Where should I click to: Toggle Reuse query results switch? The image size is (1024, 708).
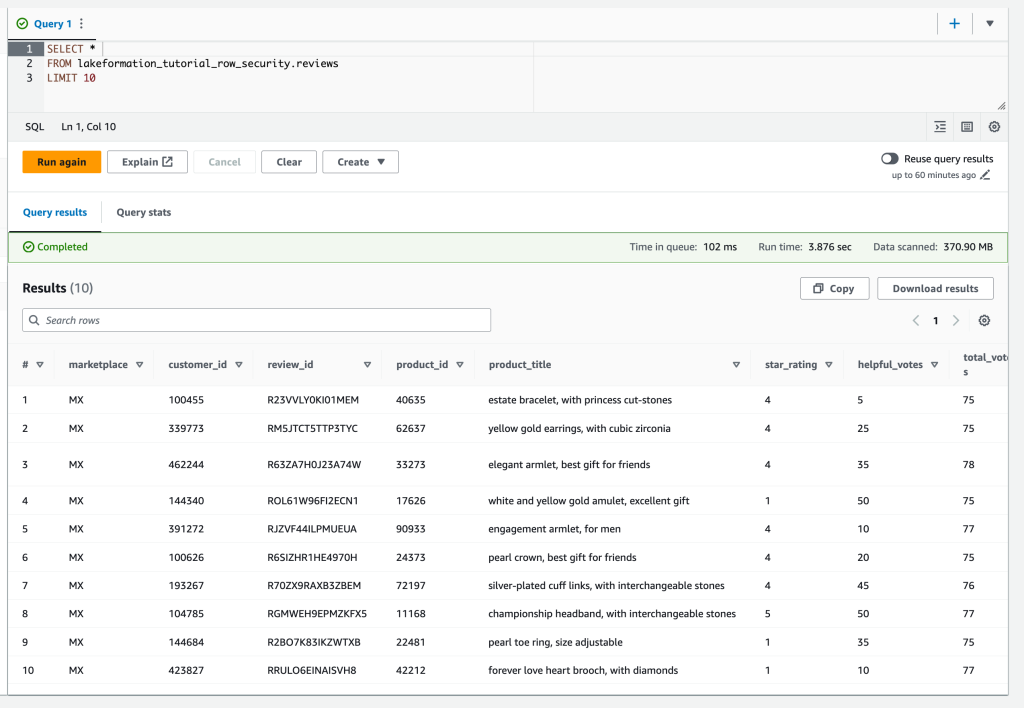pos(889,159)
